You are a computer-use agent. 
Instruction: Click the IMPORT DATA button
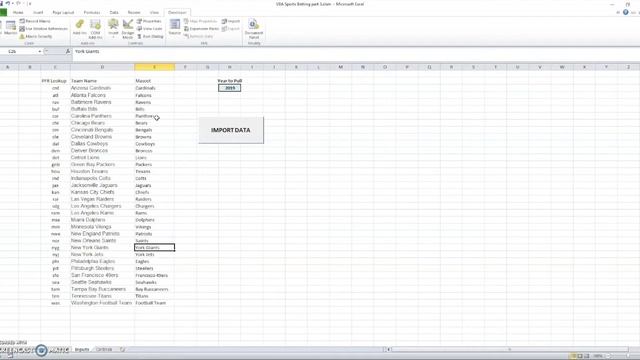[x=231, y=130]
